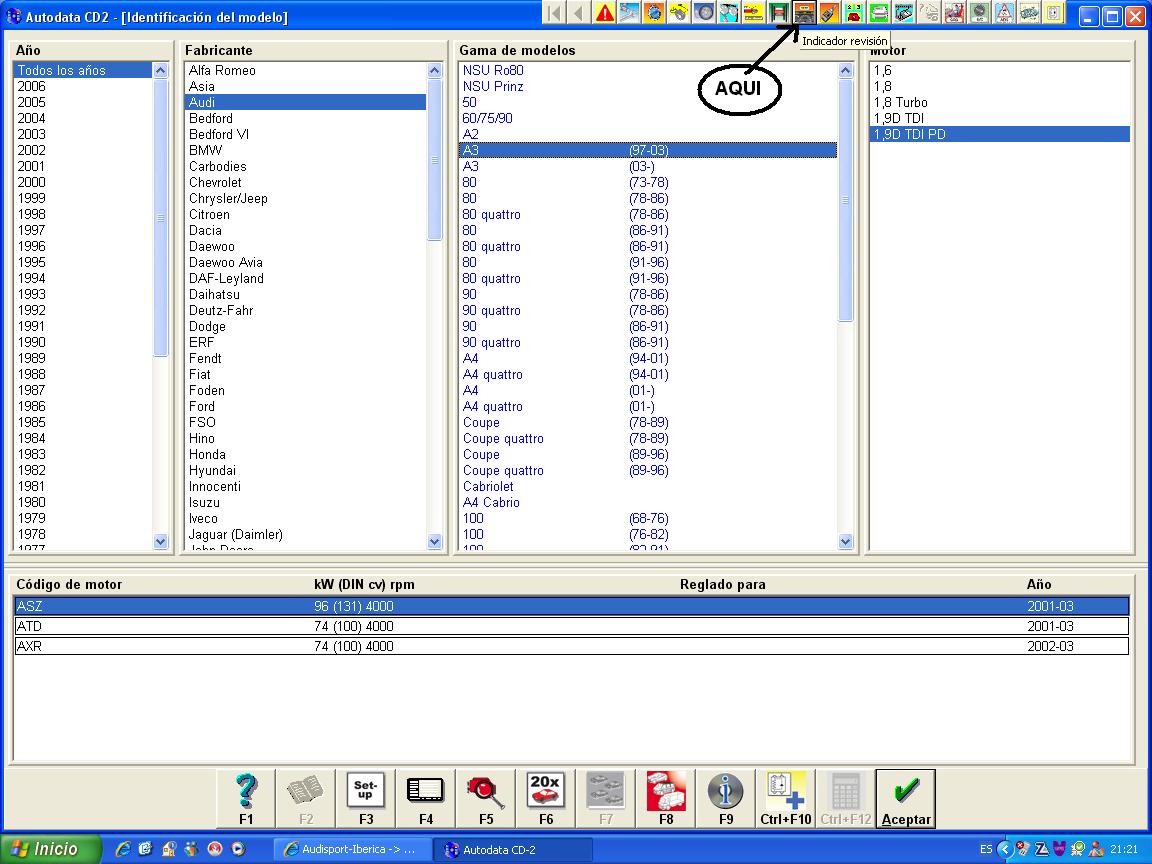The width and height of the screenshot is (1152, 864).
Task: Go to first record with toolbar arrow
Action: (x=555, y=13)
